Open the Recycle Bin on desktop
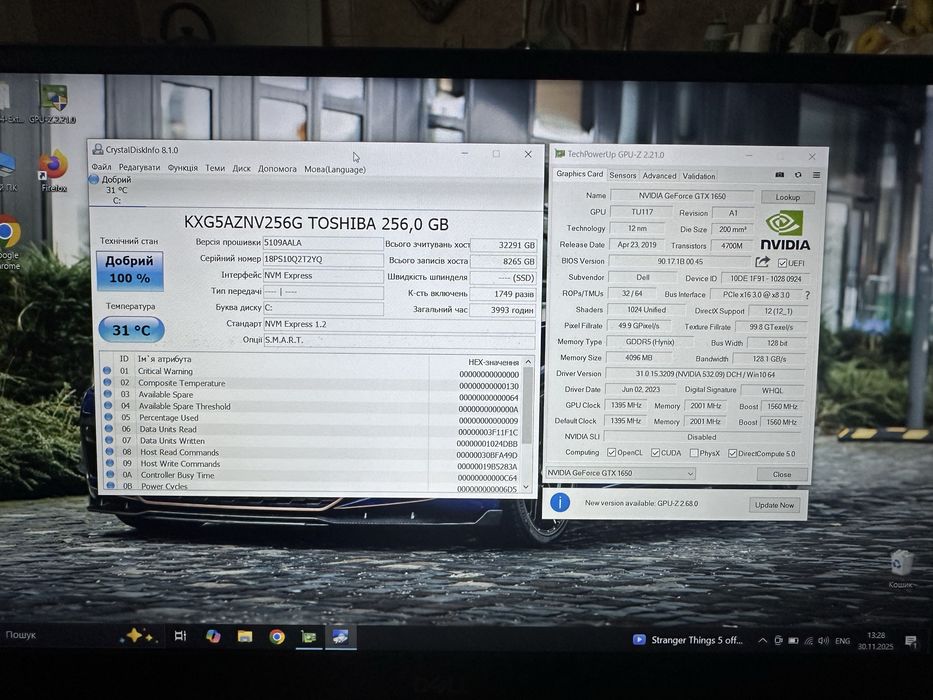Image resolution: width=933 pixels, height=700 pixels. tap(901, 568)
